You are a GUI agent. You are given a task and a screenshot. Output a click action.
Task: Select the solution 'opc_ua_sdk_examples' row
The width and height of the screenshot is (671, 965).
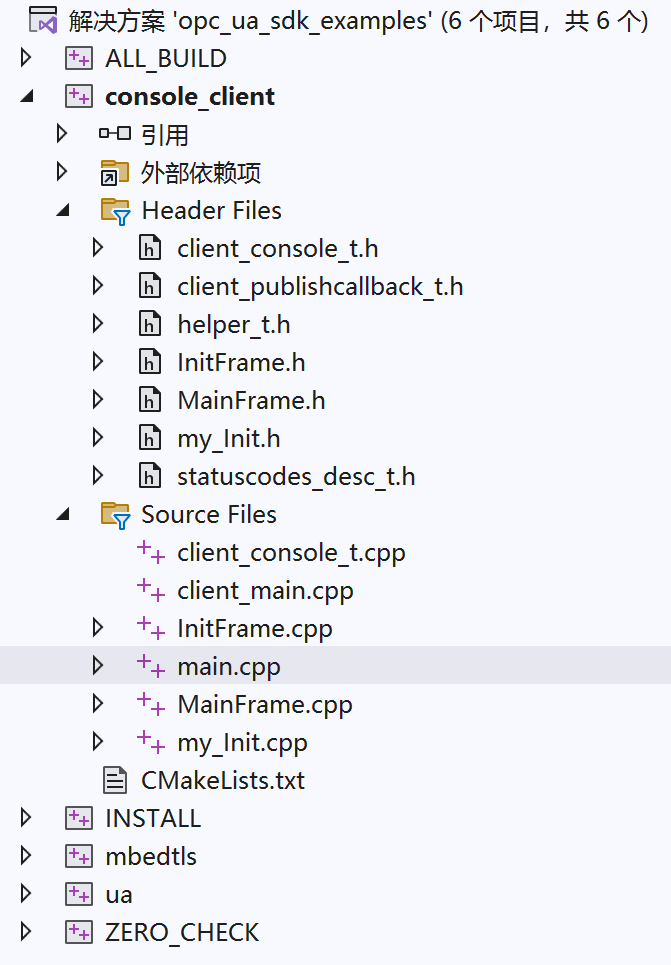tap(358, 21)
